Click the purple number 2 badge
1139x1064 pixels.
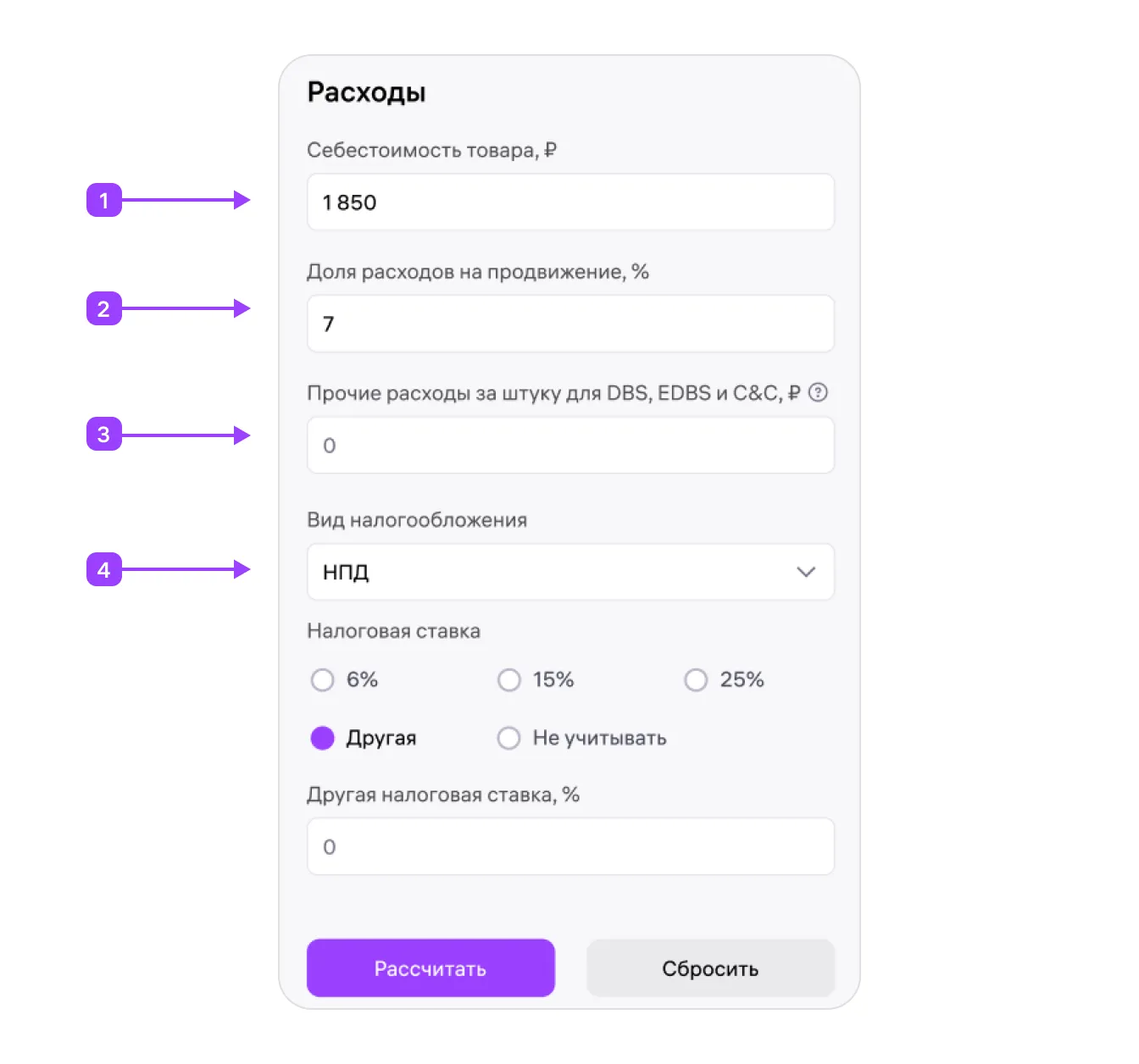(x=104, y=309)
